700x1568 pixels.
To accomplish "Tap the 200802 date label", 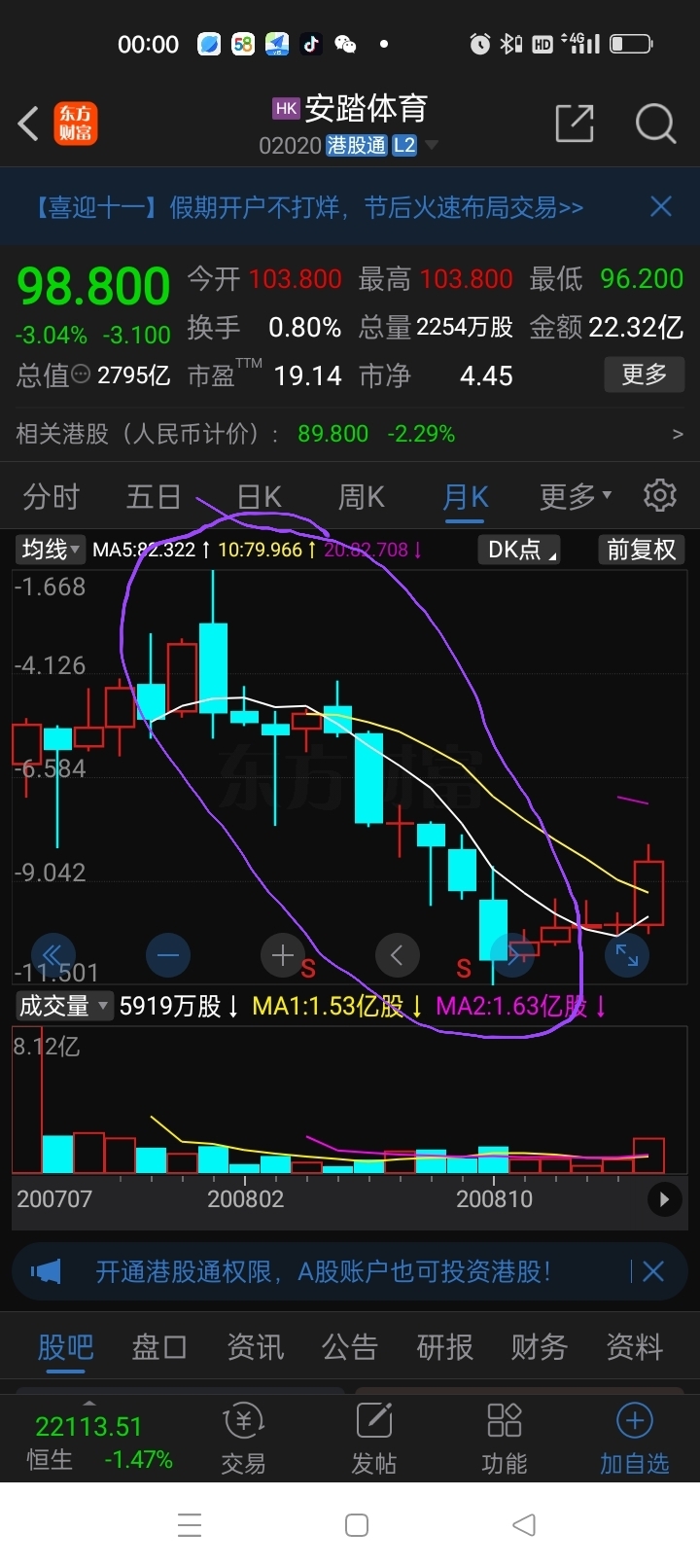I will [246, 1198].
